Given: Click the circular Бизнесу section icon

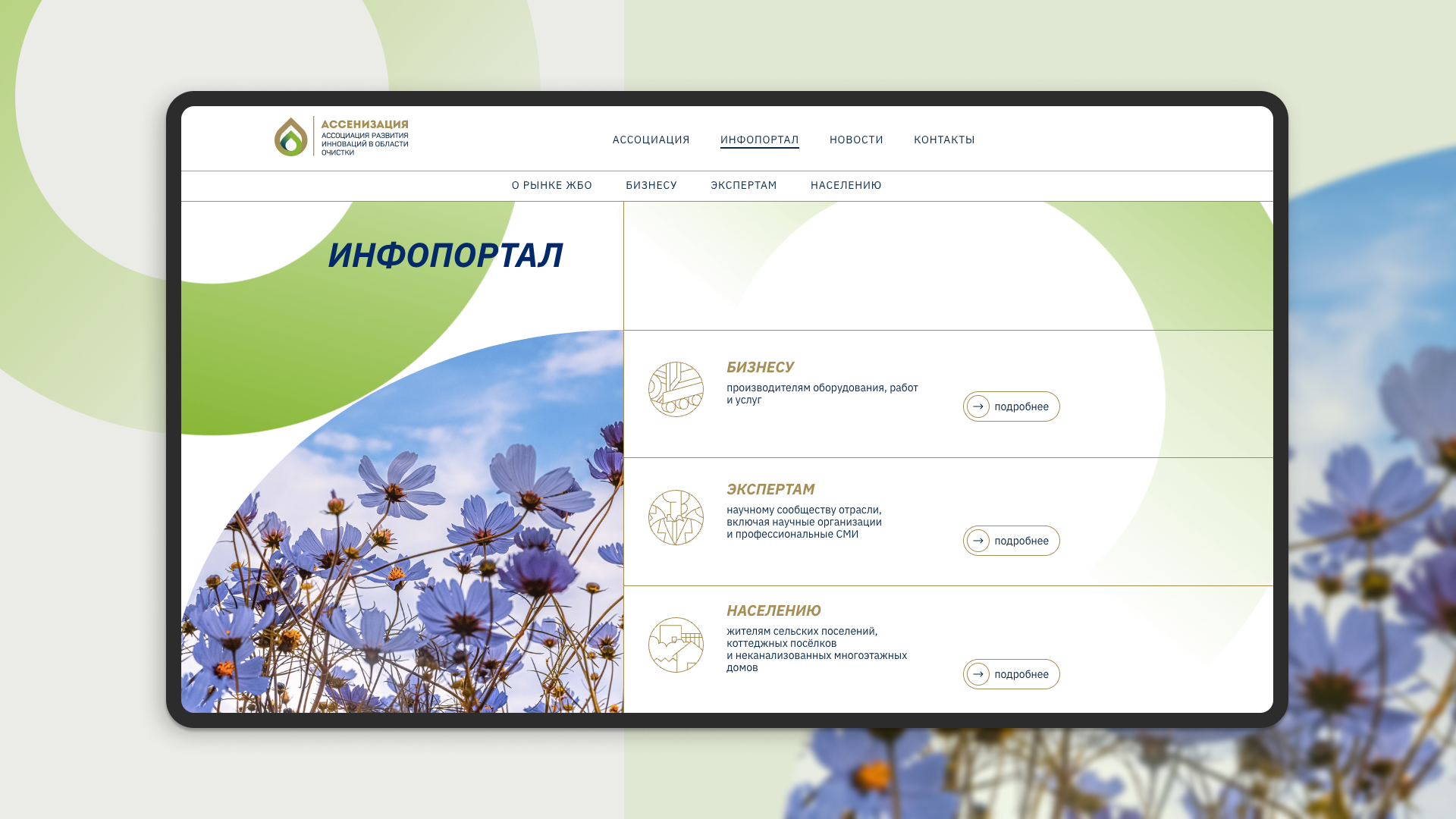Looking at the screenshot, I should tap(676, 389).
